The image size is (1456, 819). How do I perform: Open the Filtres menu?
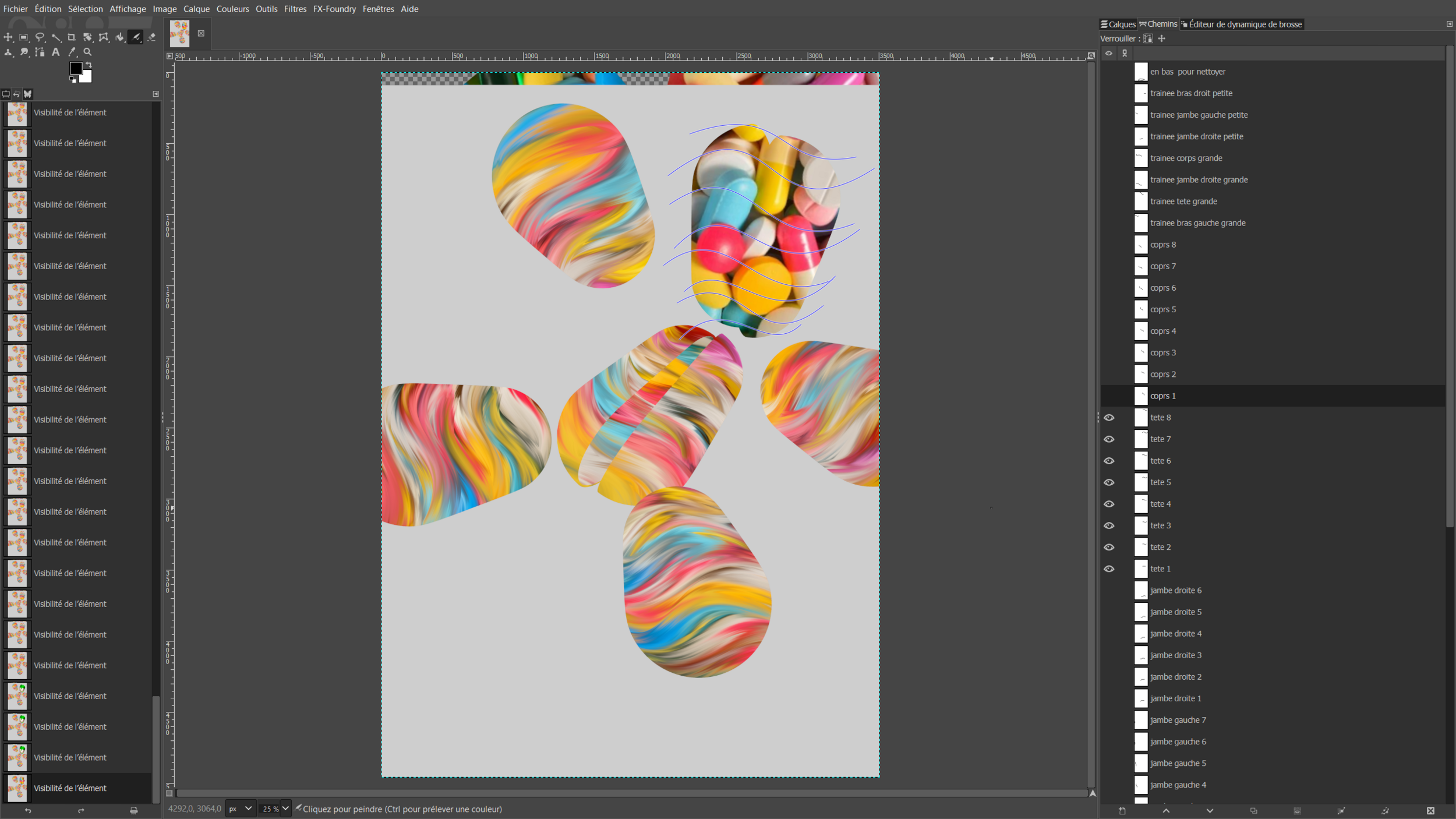pos(295,9)
